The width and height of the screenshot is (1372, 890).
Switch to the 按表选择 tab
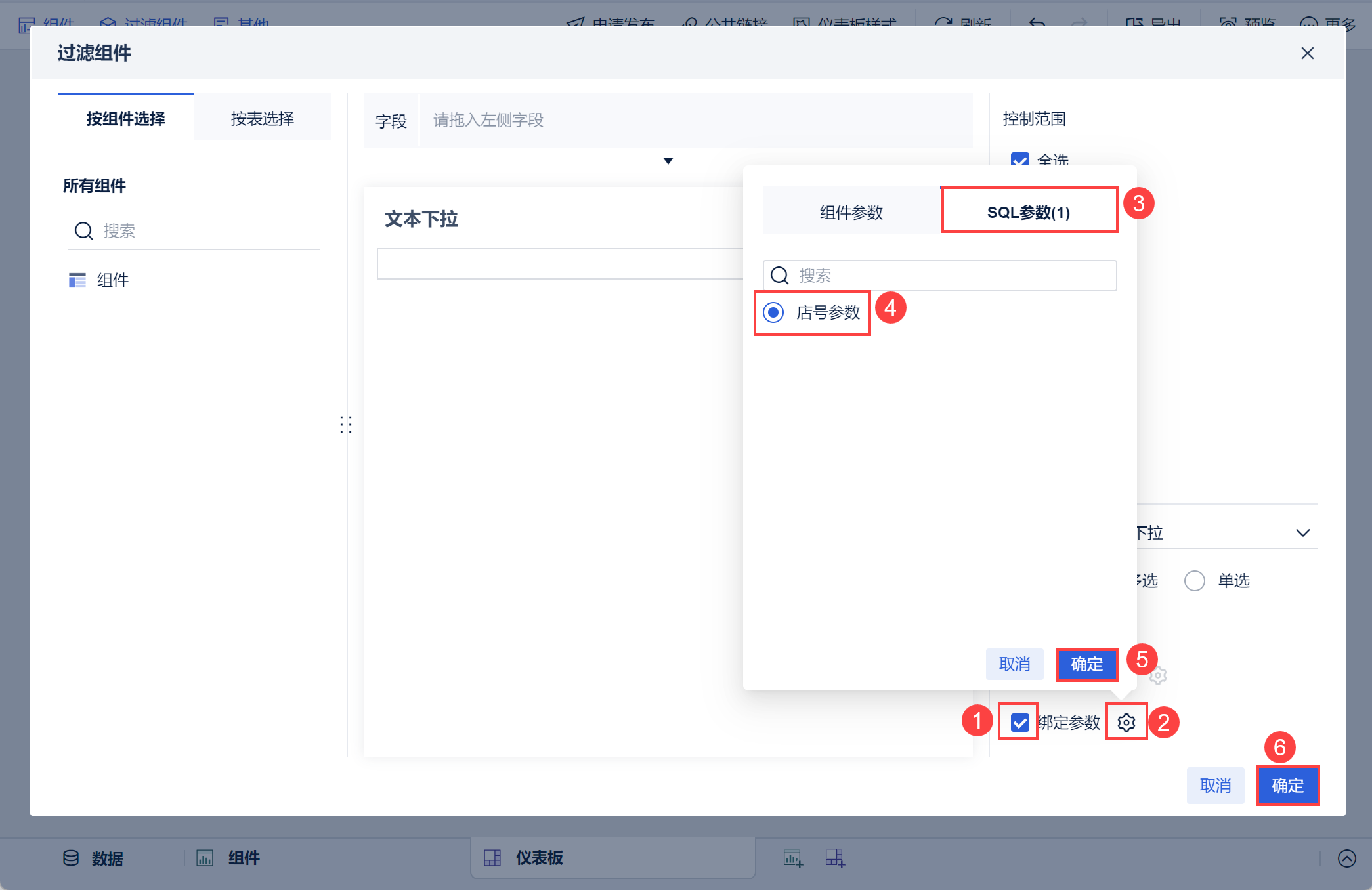pos(263,119)
